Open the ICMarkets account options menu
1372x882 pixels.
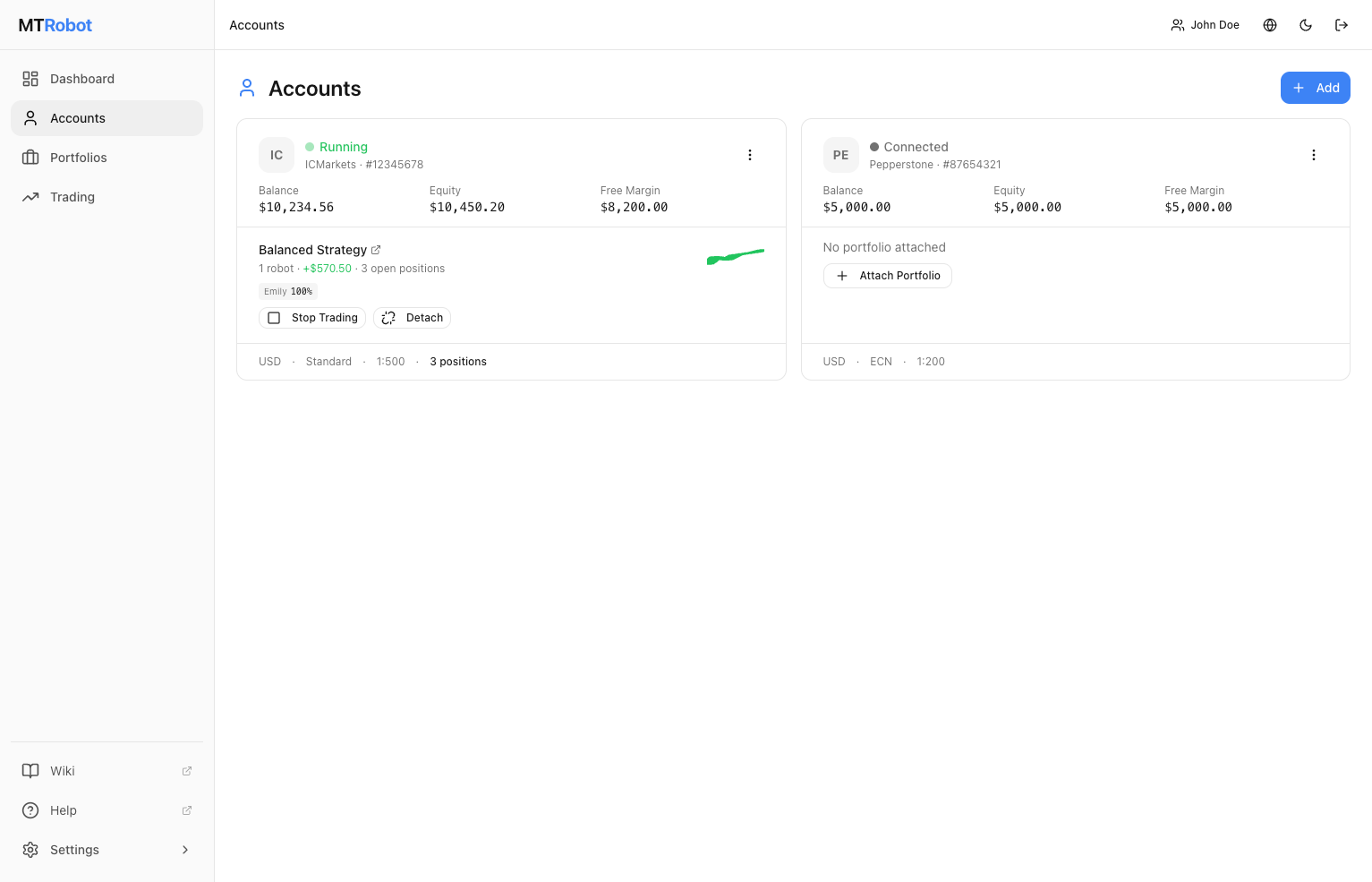pos(750,154)
